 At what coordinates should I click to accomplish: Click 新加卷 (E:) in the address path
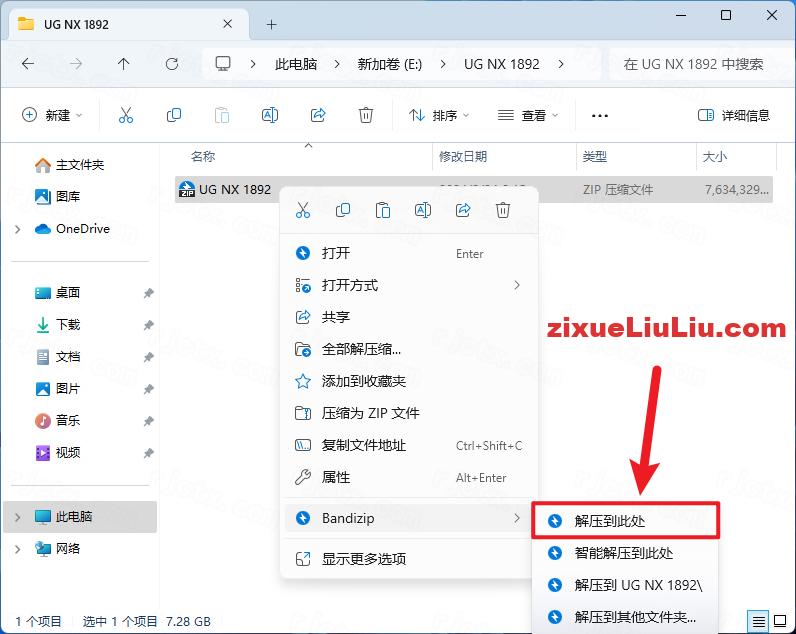click(x=389, y=64)
